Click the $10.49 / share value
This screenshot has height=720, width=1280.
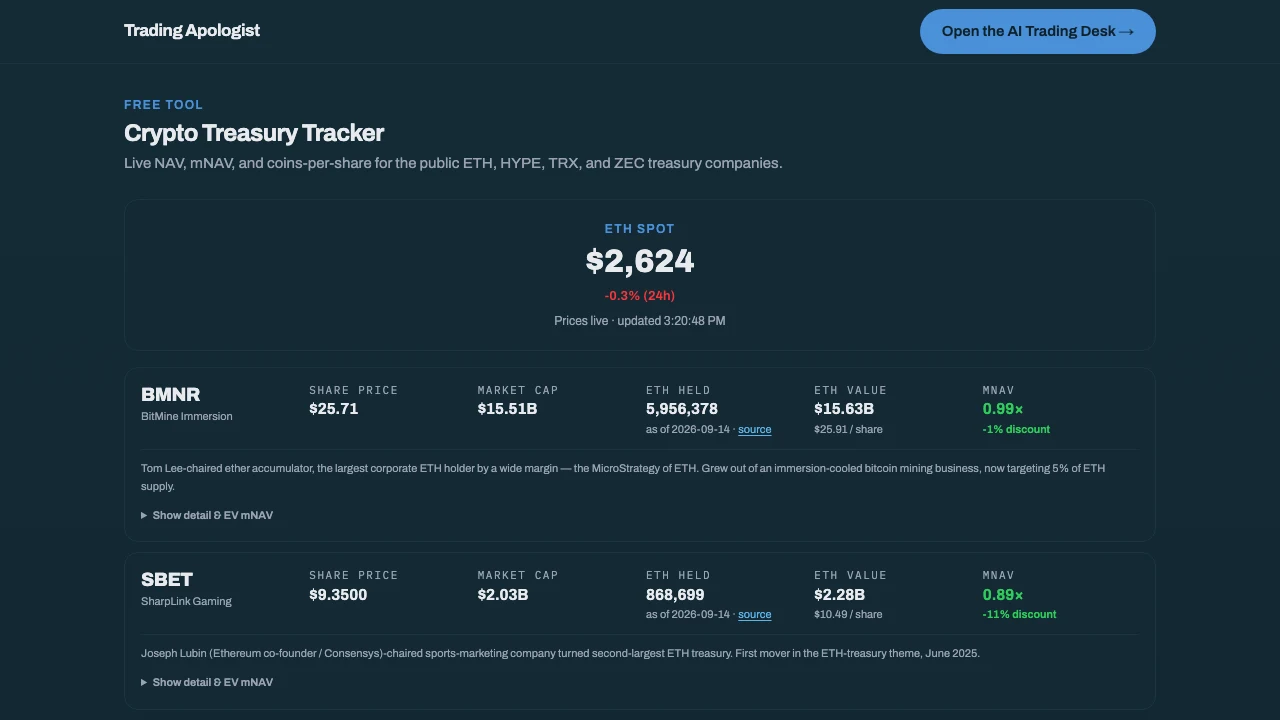pyautogui.click(x=848, y=614)
